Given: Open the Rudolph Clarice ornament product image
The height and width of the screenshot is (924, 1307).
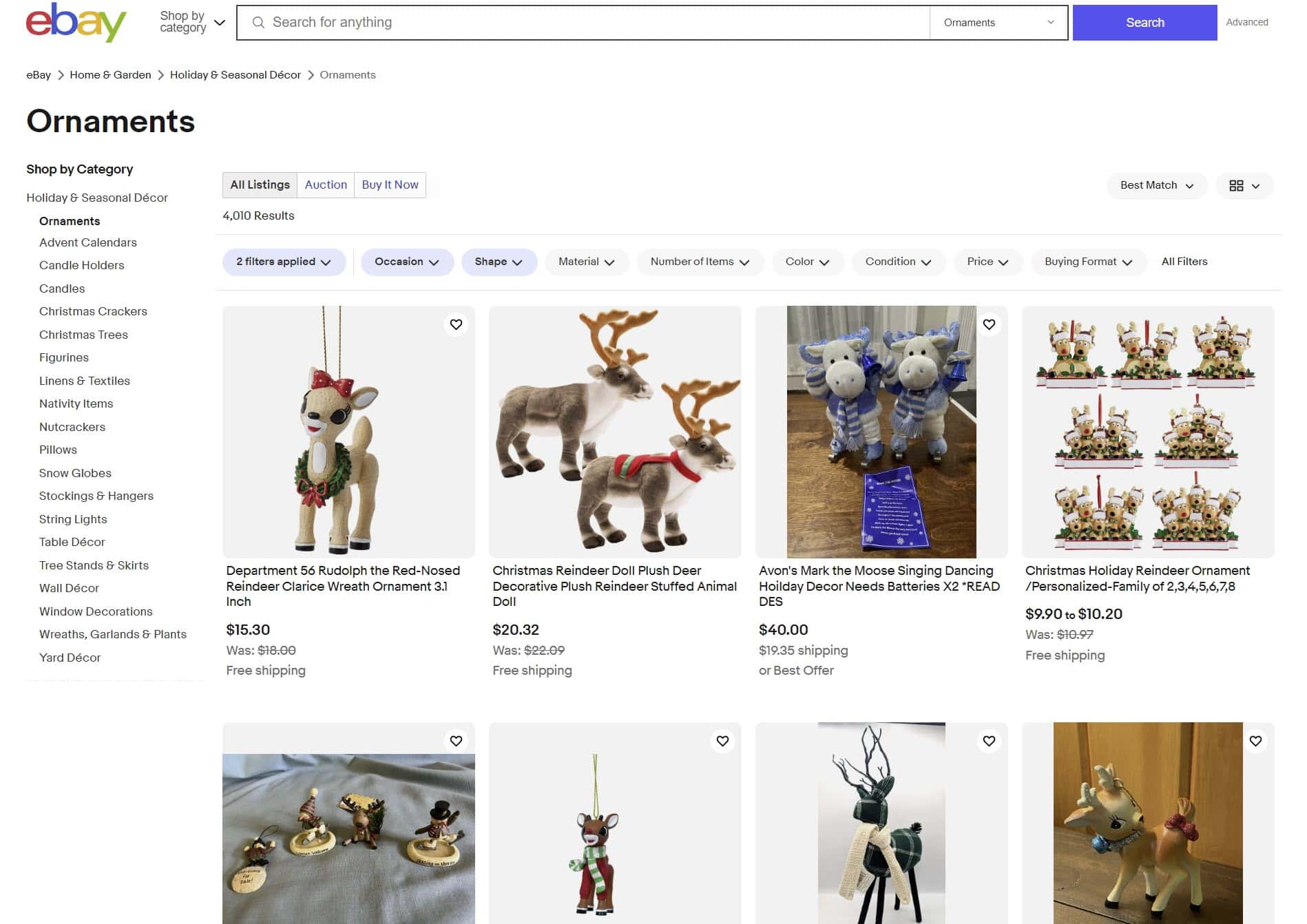Looking at the screenshot, I should pos(348,432).
